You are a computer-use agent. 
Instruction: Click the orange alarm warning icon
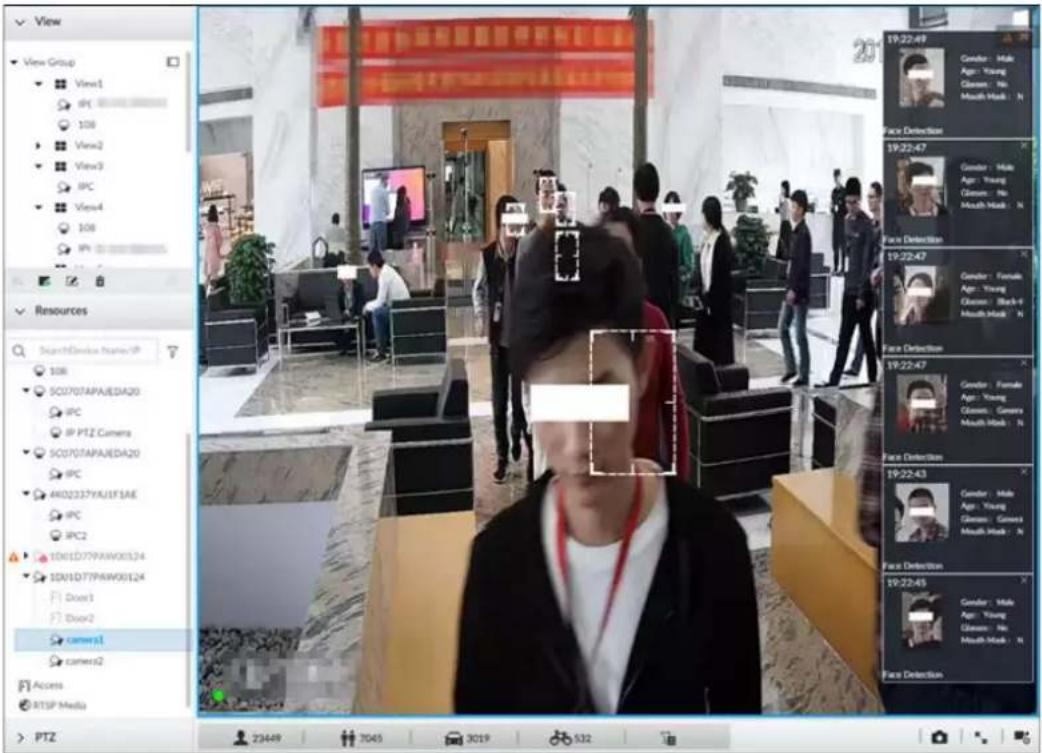click(13, 557)
